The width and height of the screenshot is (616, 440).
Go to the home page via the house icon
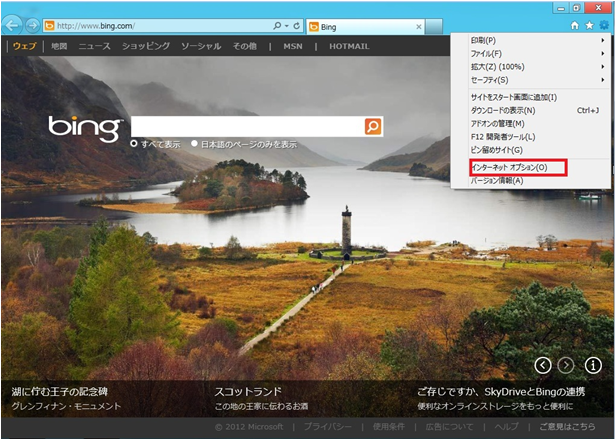(x=575, y=26)
